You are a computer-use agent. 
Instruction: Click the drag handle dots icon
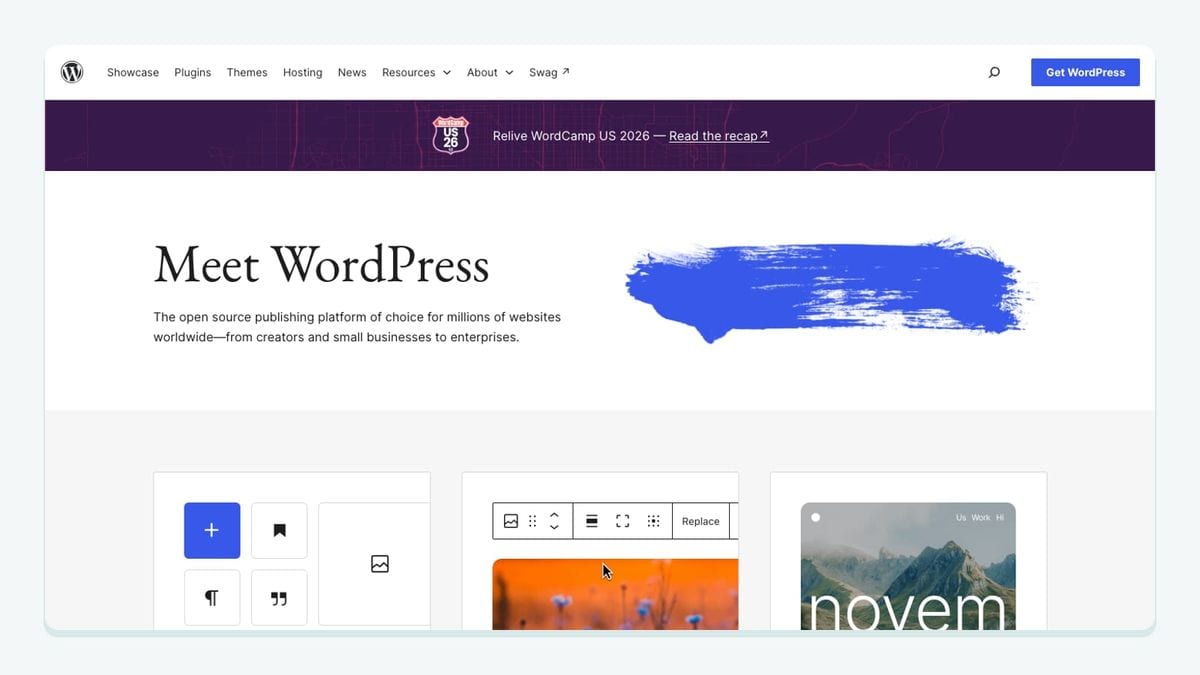[532, 521]
